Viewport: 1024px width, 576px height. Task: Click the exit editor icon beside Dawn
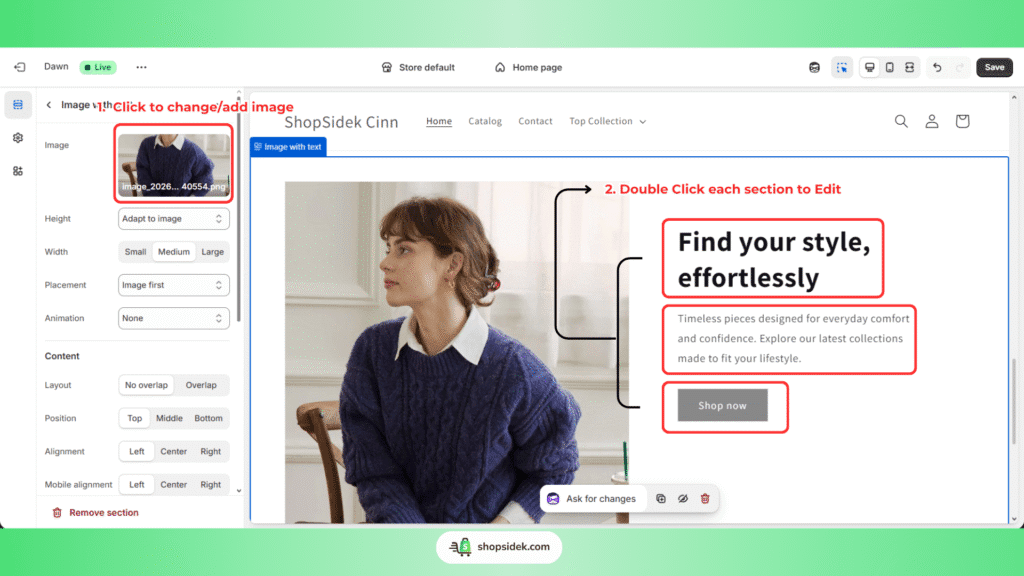tap(19, 67)
